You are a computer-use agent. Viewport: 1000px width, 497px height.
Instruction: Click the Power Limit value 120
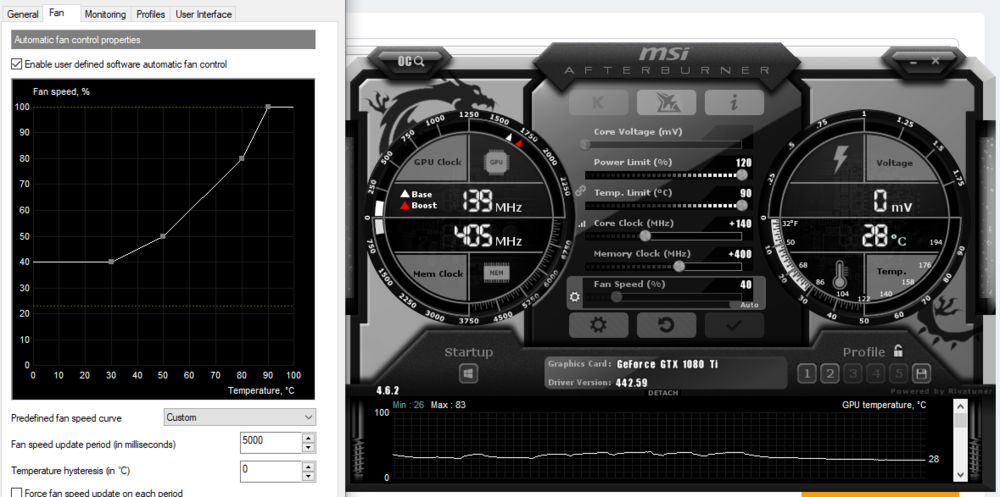[x=744, y=162]
